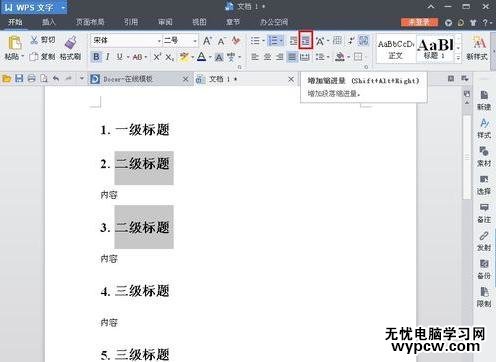The height and width of the screenshot is (362, 496).
Task: Increase font size with the larger A icon
Action: [x=207, y=41]
